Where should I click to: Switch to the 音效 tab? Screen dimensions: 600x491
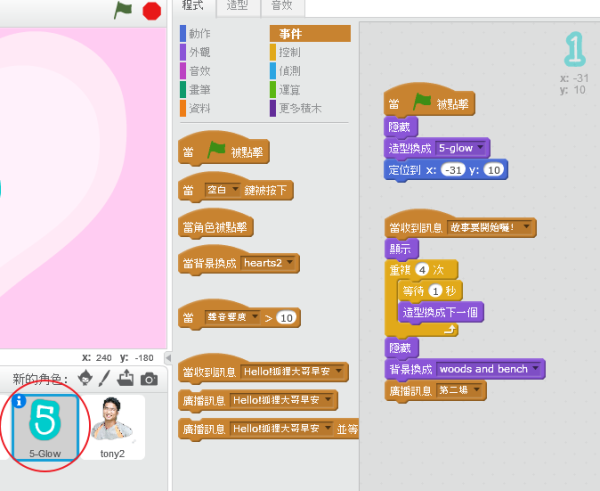[283, 6]
